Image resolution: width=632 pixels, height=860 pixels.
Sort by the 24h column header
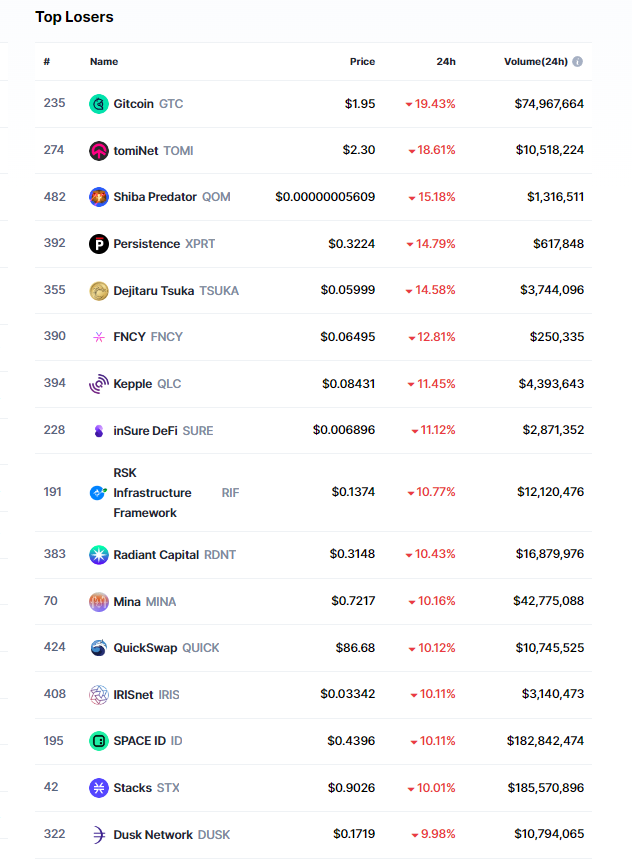click(x=446, y=62)
